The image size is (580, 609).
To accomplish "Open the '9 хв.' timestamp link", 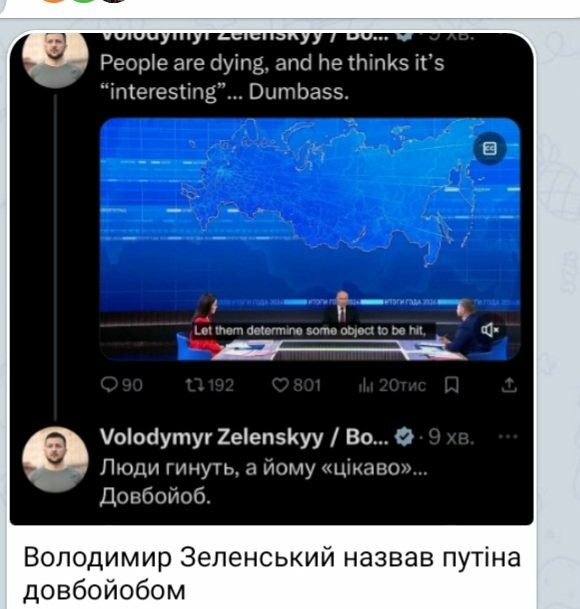I will tap(451, 437).
